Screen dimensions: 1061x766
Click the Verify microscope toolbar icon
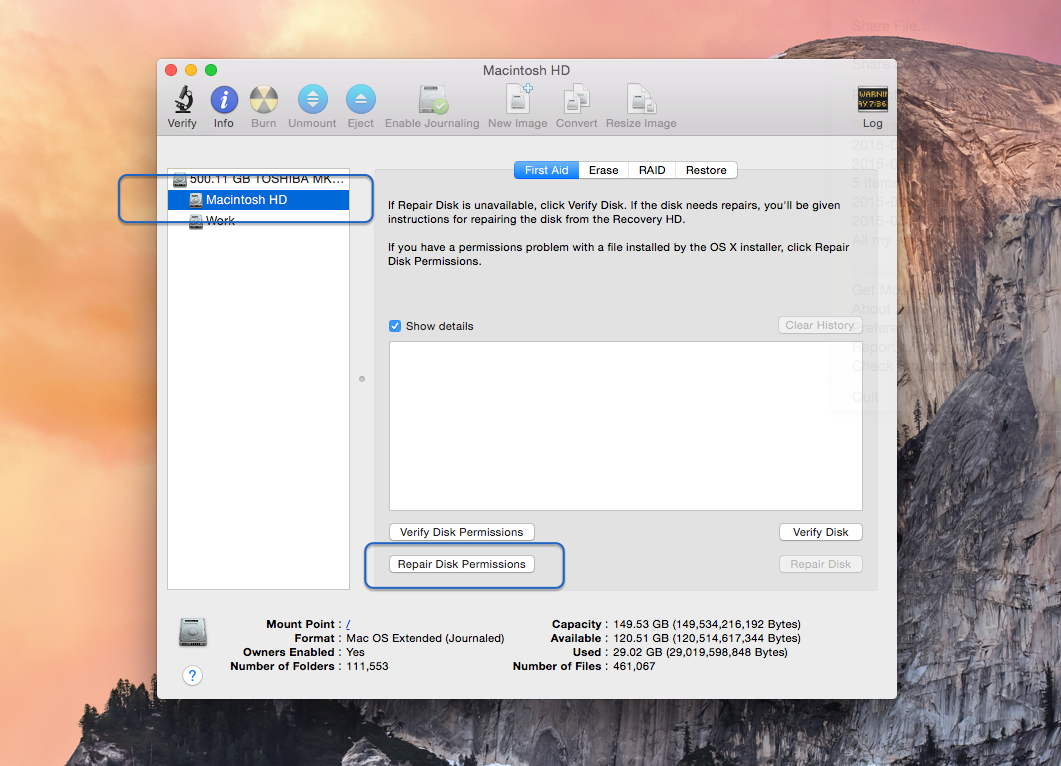[x=183, y=99]
